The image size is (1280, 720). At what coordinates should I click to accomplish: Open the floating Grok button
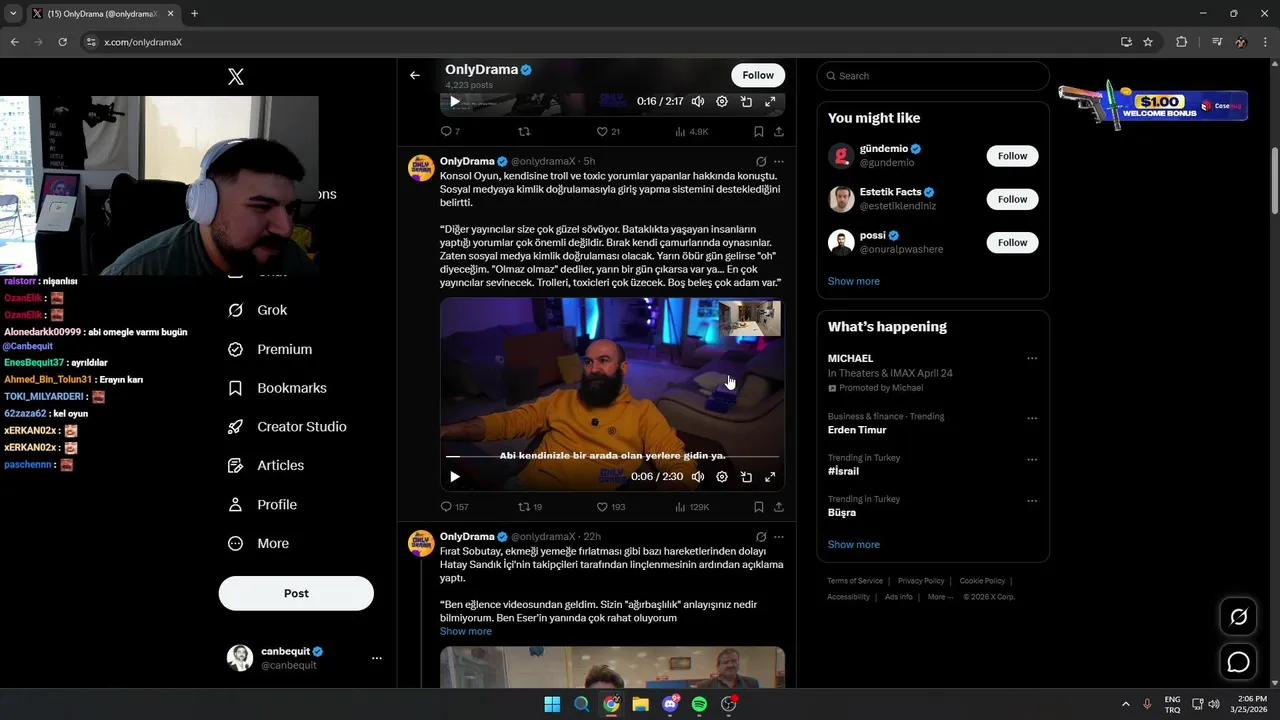pyautogui.click(x=1239, y=617)
